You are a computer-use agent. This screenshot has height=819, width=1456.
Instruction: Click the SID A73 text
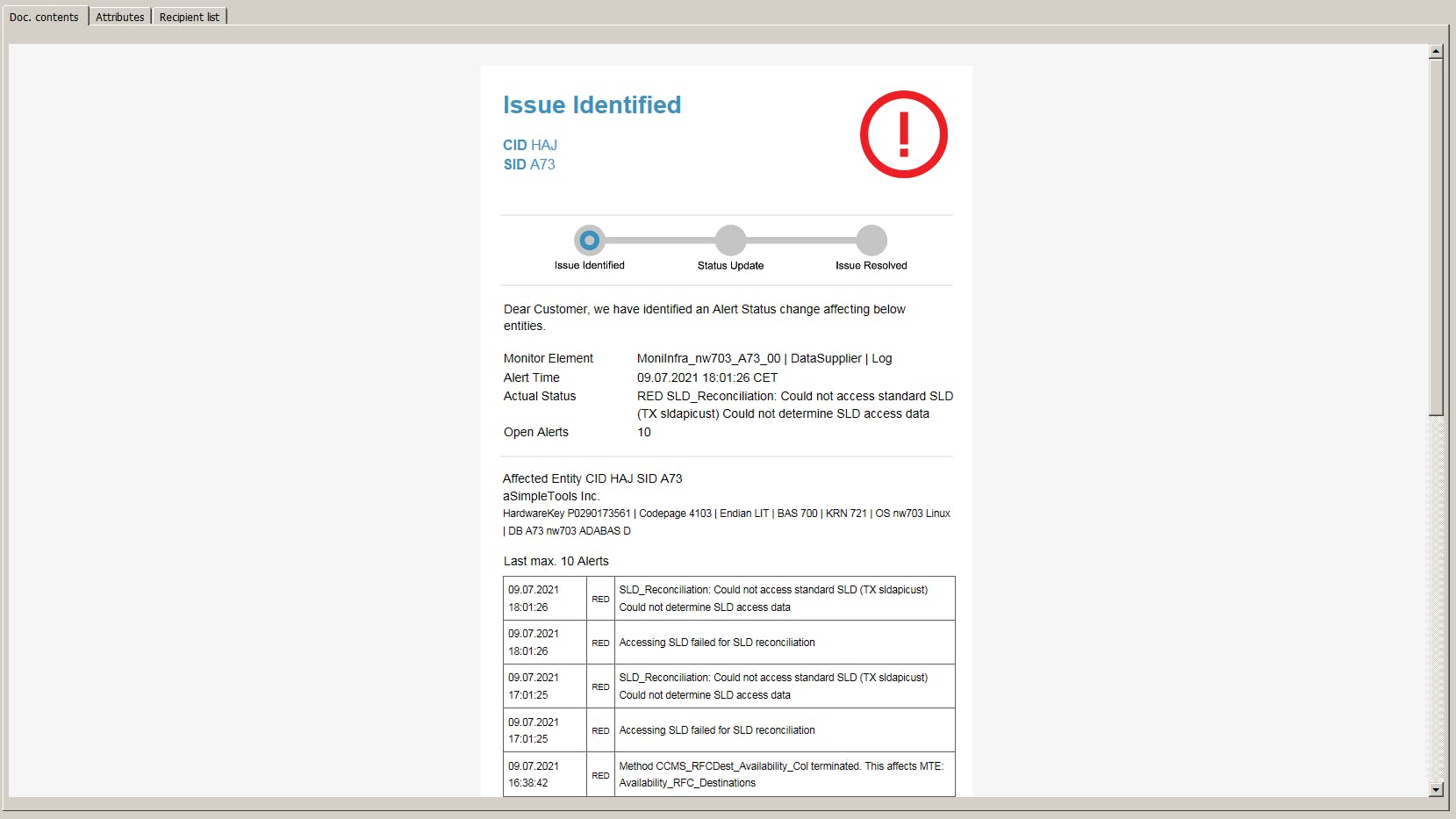click(x=529, y=164)
